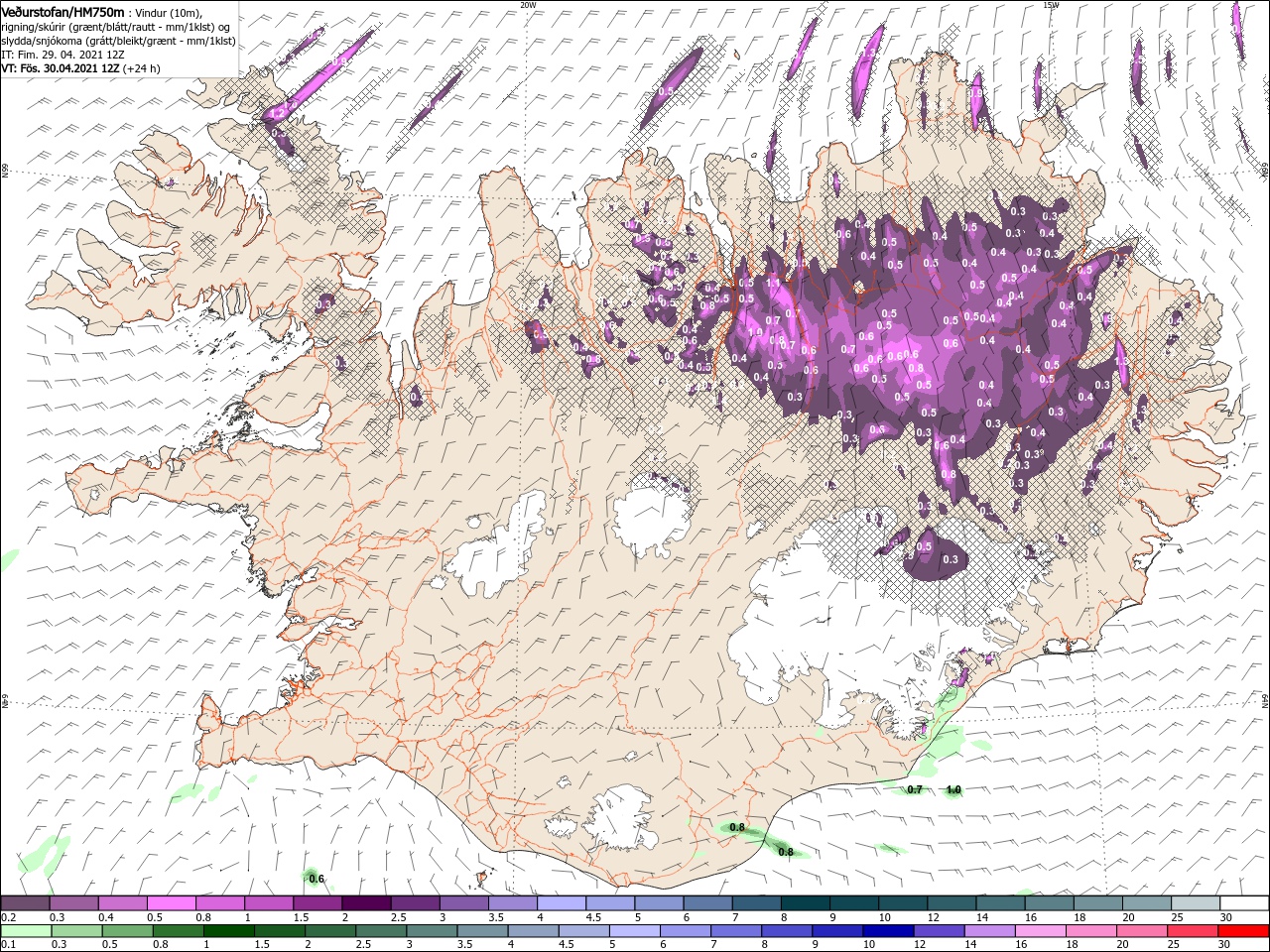Click the 'VT: Fös. 30.04.2021 12Z (+24 h)' line
The image size is (1270, 952).
(80, 69)
